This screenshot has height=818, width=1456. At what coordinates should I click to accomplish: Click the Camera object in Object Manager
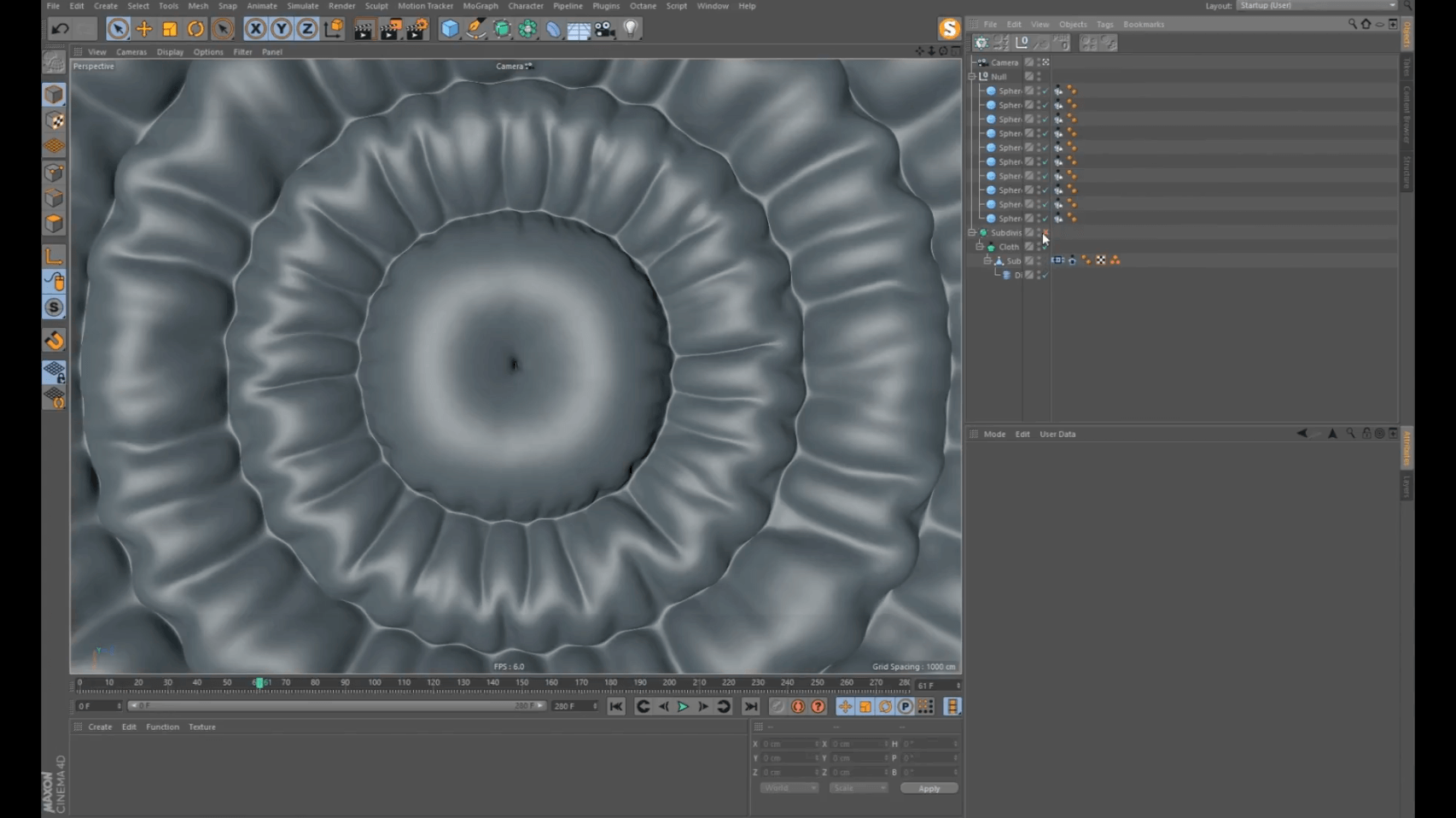point(1004,62)
